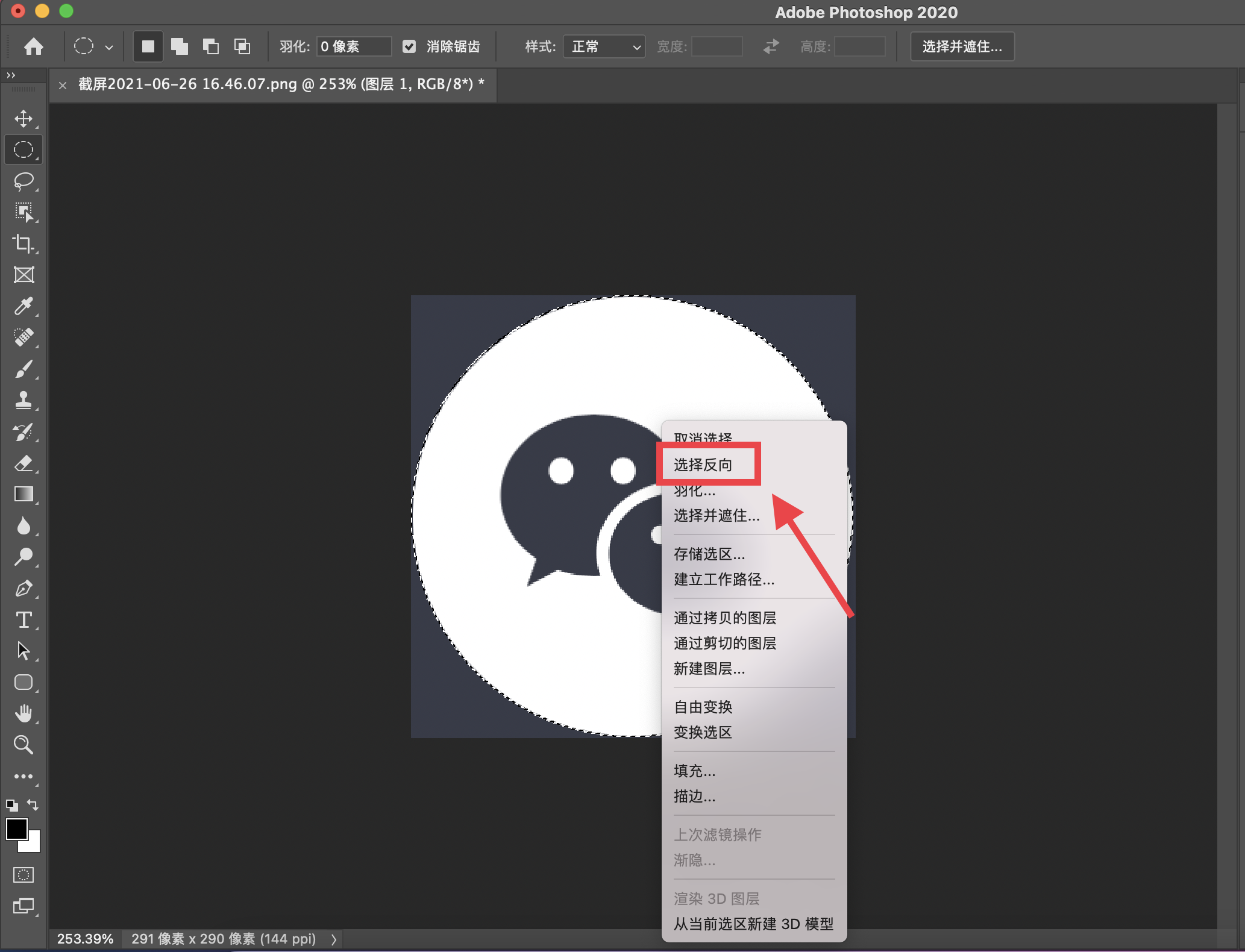Open tool preset picker dropdown arrow
This screenshot has width=1245, height=952.
click(x=109, y=47)
